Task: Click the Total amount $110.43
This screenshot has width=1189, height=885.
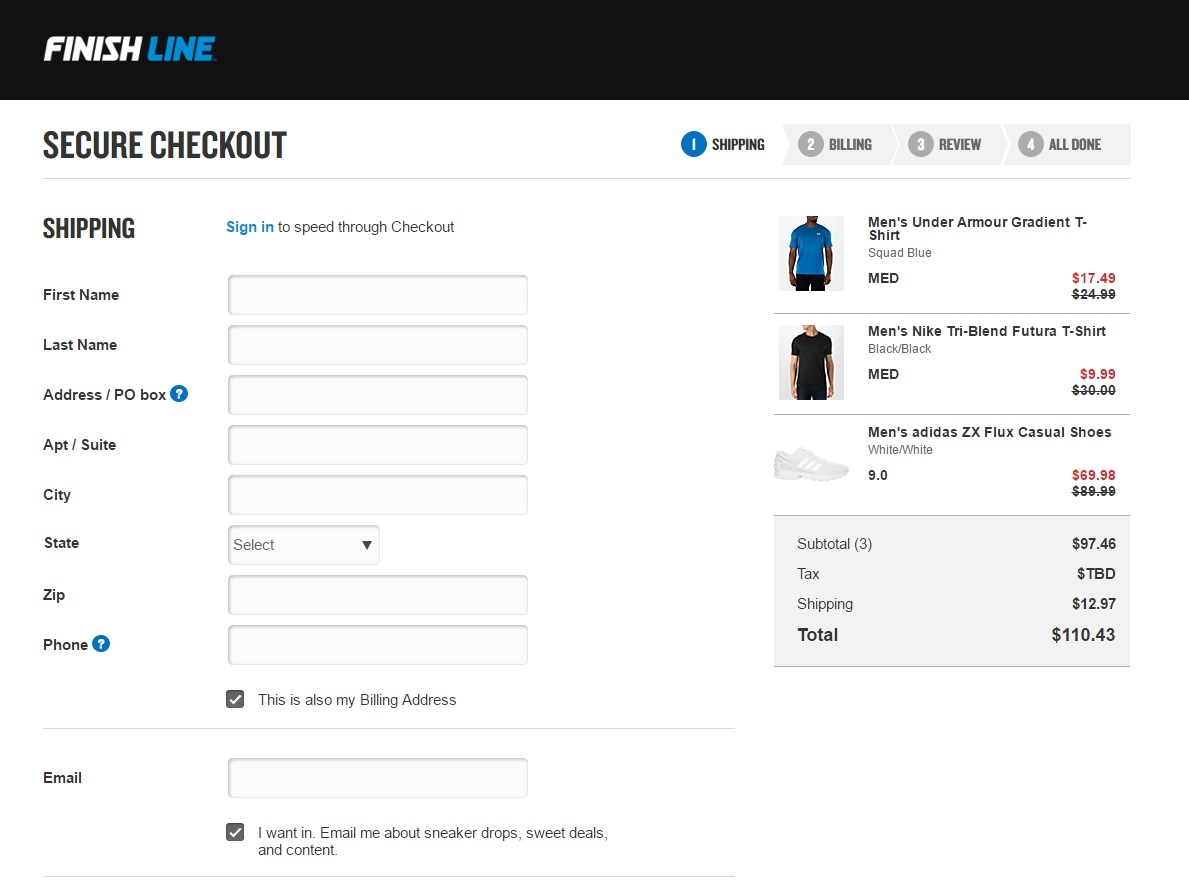Action: tap(1083, 635)
